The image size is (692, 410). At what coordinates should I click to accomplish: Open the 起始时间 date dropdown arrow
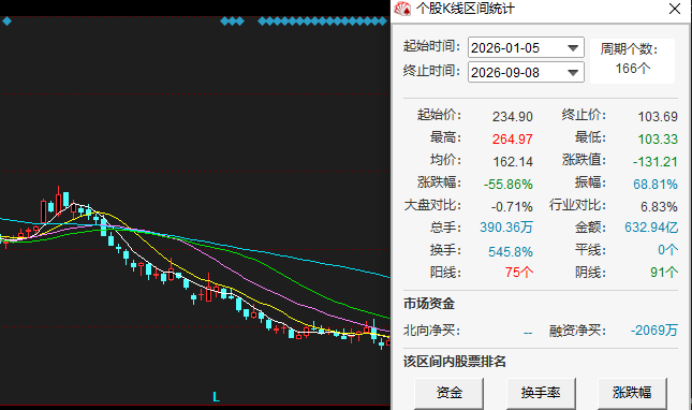573,48
